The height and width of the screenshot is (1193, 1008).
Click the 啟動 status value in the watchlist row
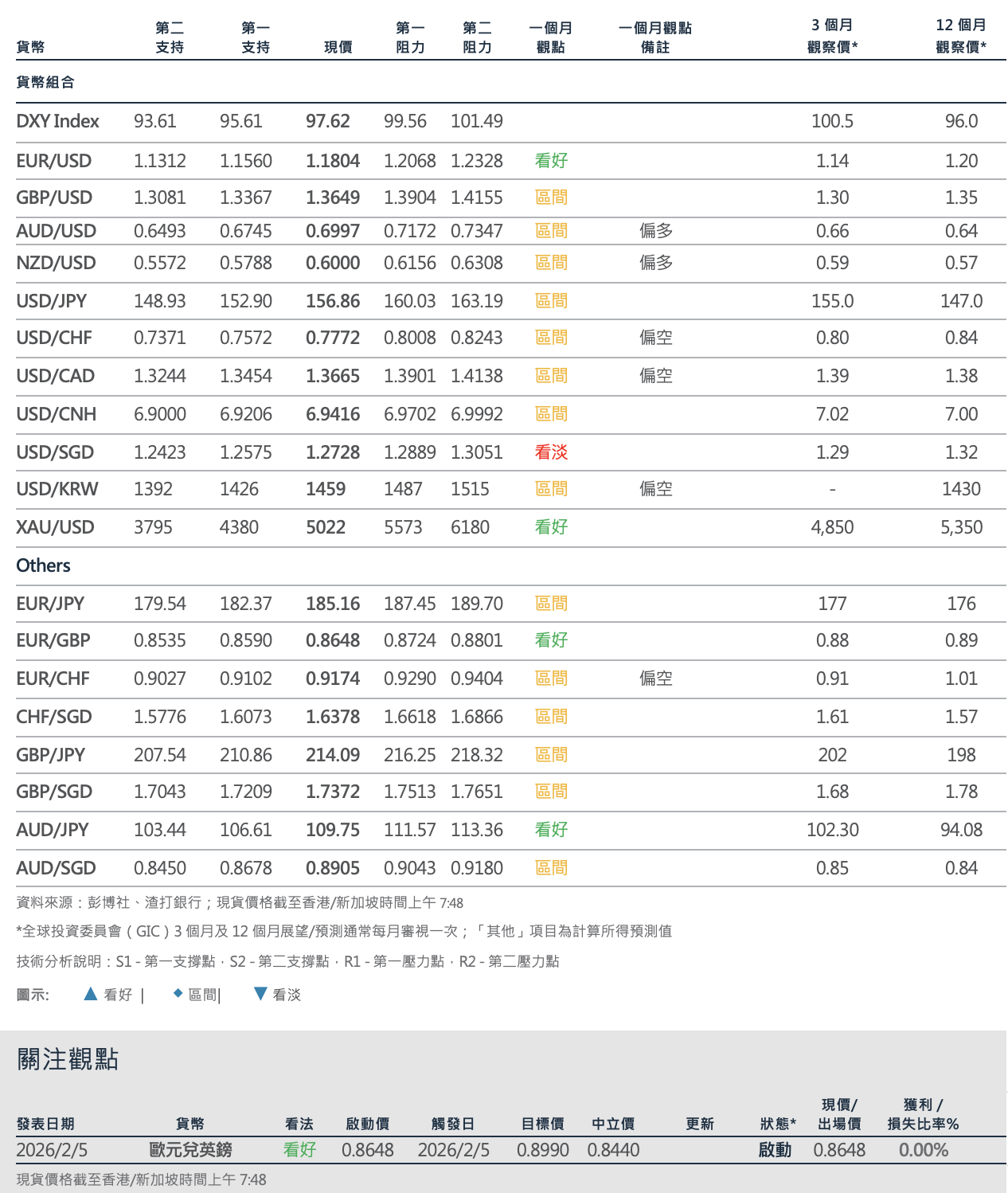coord(775,1150)
